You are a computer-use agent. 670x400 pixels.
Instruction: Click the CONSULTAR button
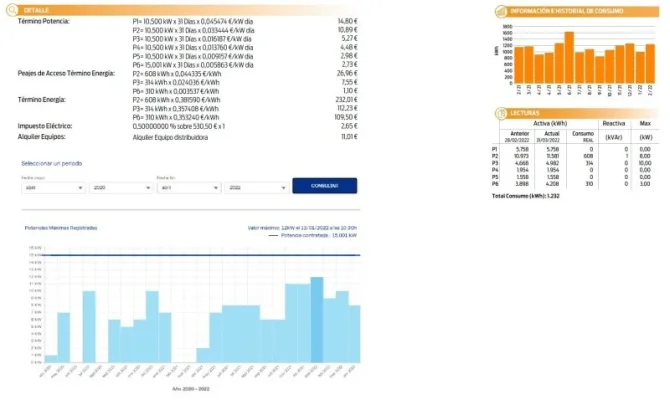[325, 186]
